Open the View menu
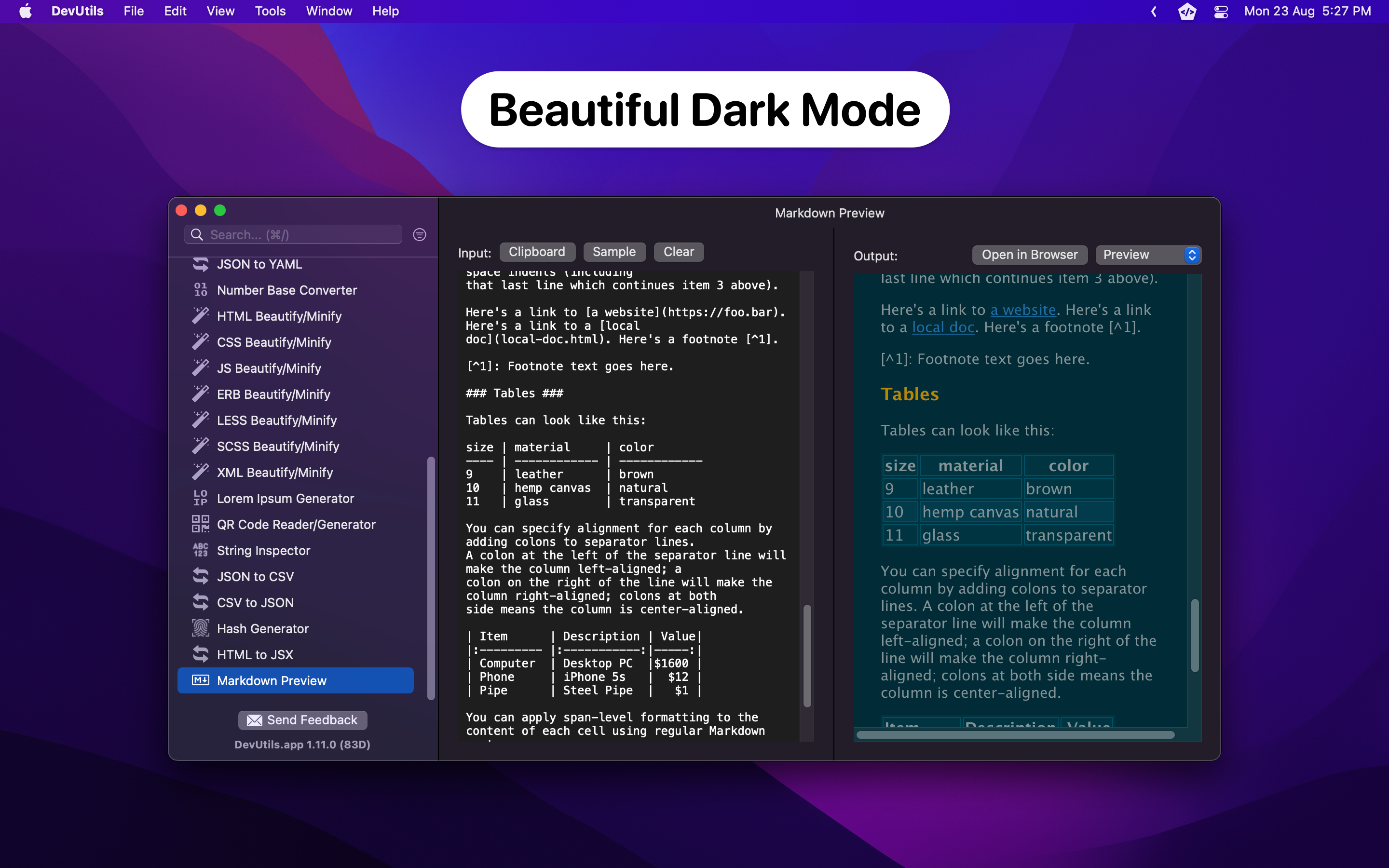The width and height of the screenshot is (1389, 868). coord(220,12)
